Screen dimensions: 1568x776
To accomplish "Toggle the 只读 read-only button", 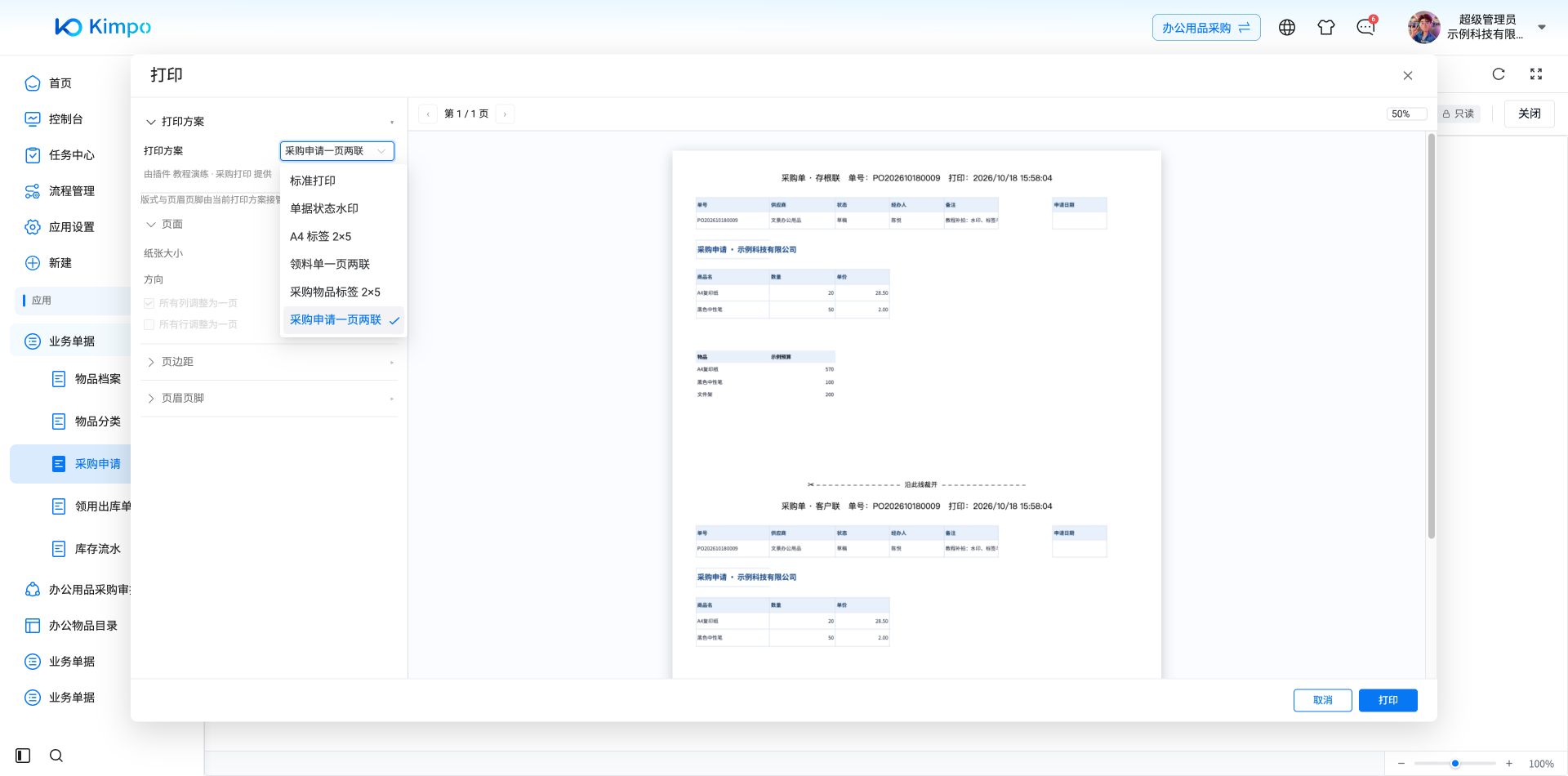I will pyautogui.click(x=1459, y=114).
